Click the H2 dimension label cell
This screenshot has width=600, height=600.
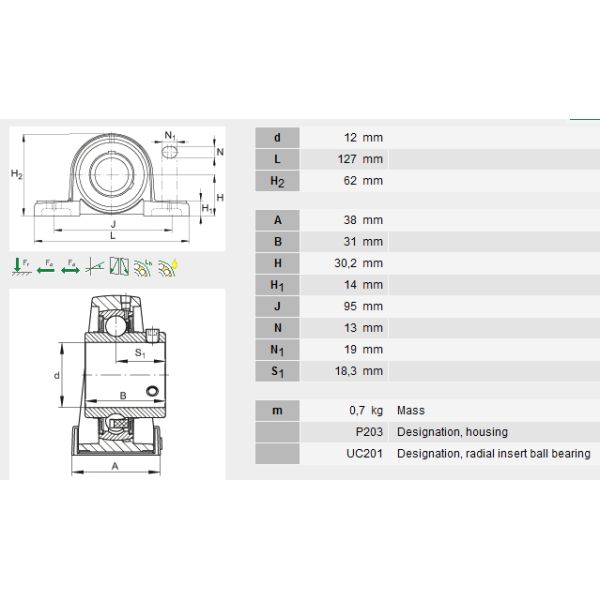[277, 181]
